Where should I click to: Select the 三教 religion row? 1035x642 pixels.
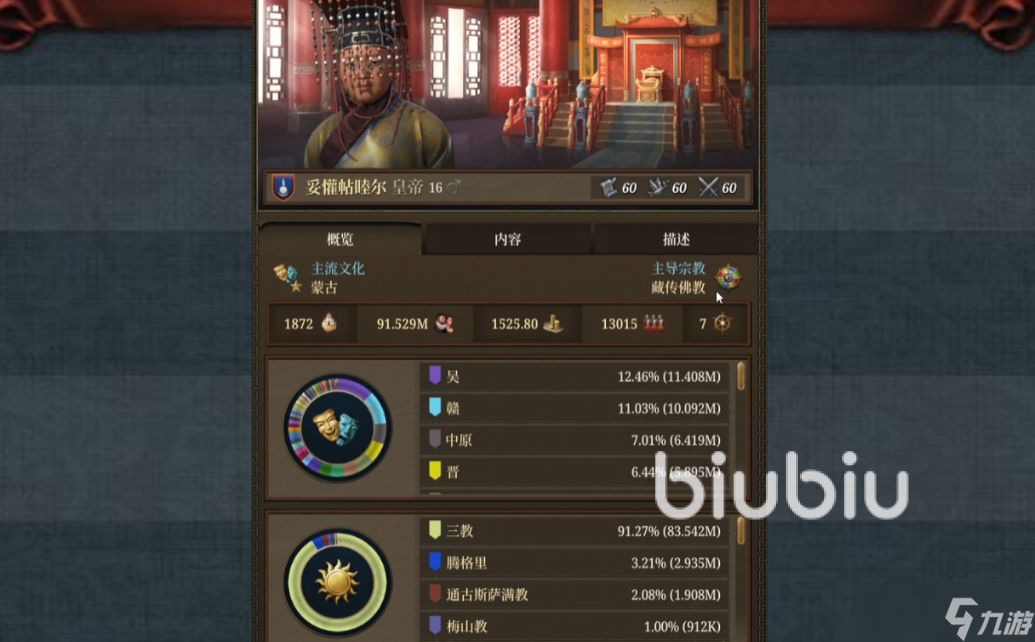point(575,531)
